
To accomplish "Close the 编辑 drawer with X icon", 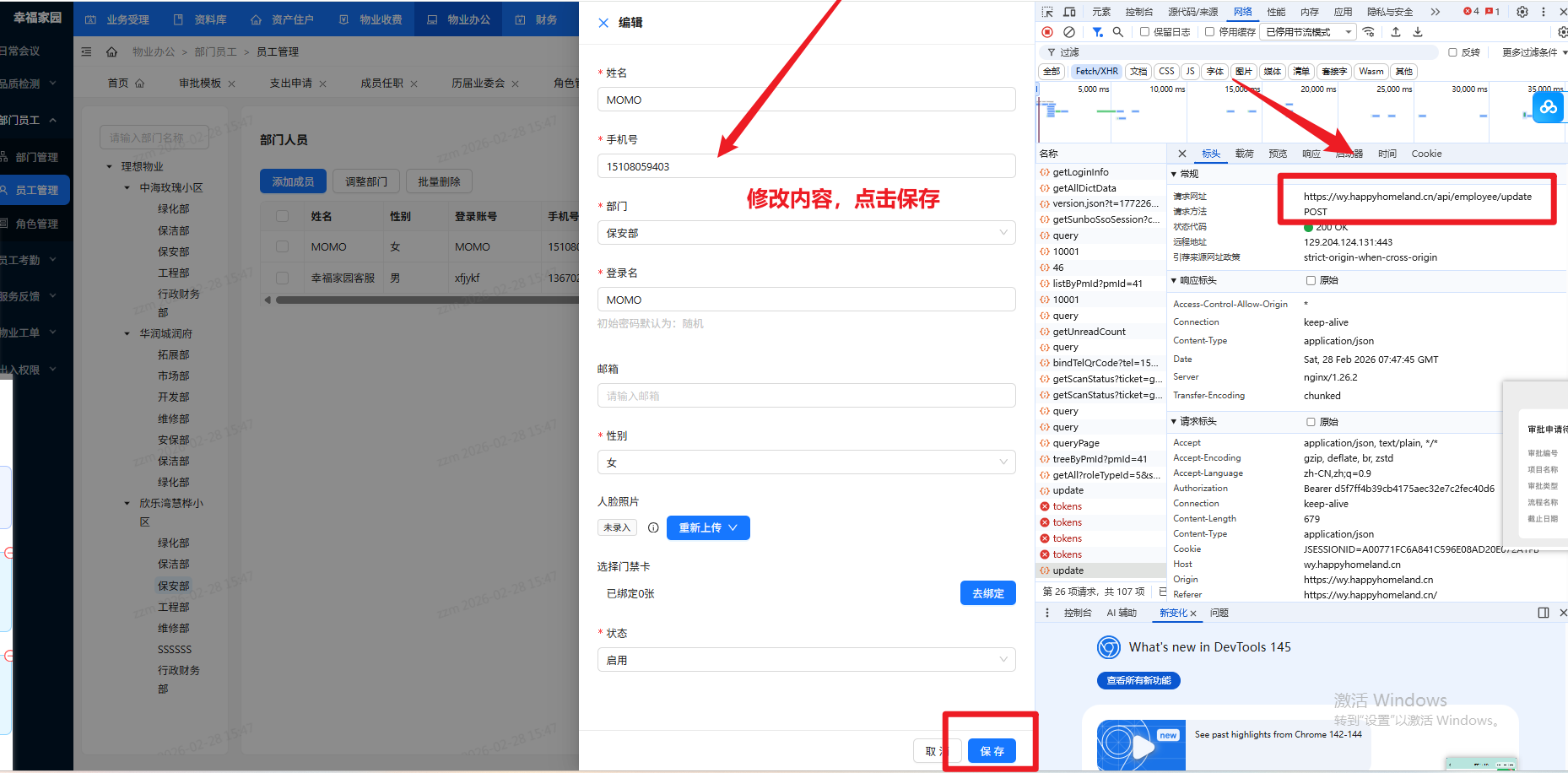I will [x=603, y=23].
